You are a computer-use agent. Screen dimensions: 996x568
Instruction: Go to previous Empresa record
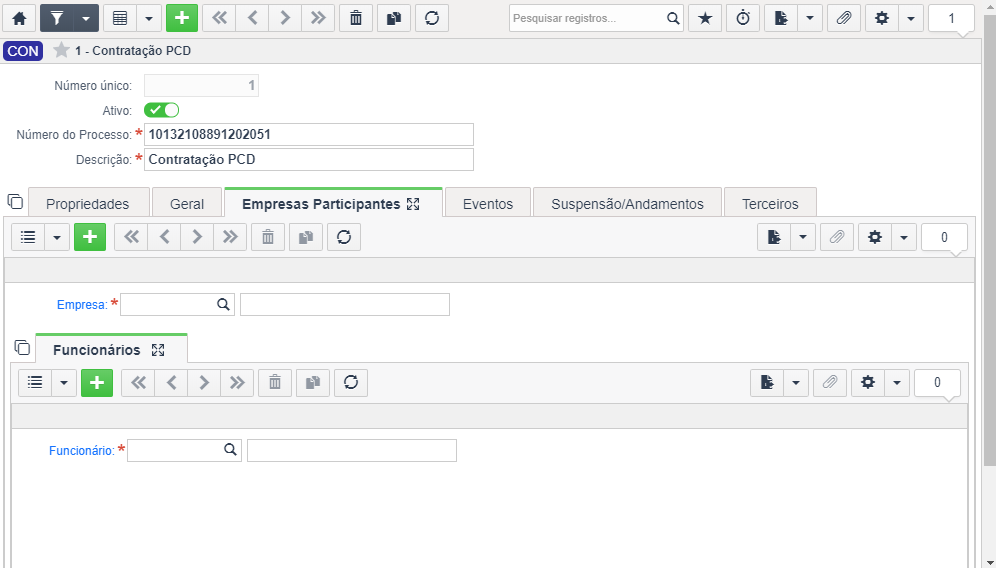(165, 237)
